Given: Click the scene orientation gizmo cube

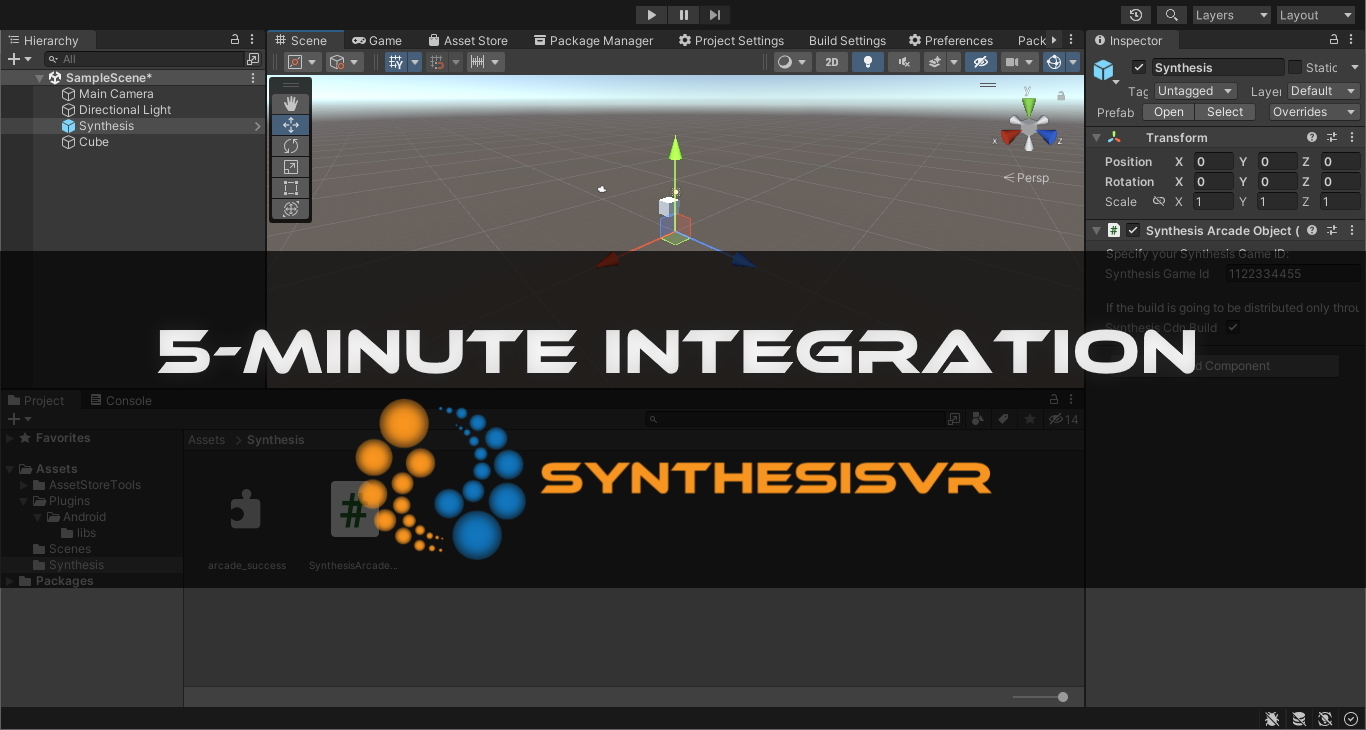Looking at the screenshot, I should [1029, 127].
